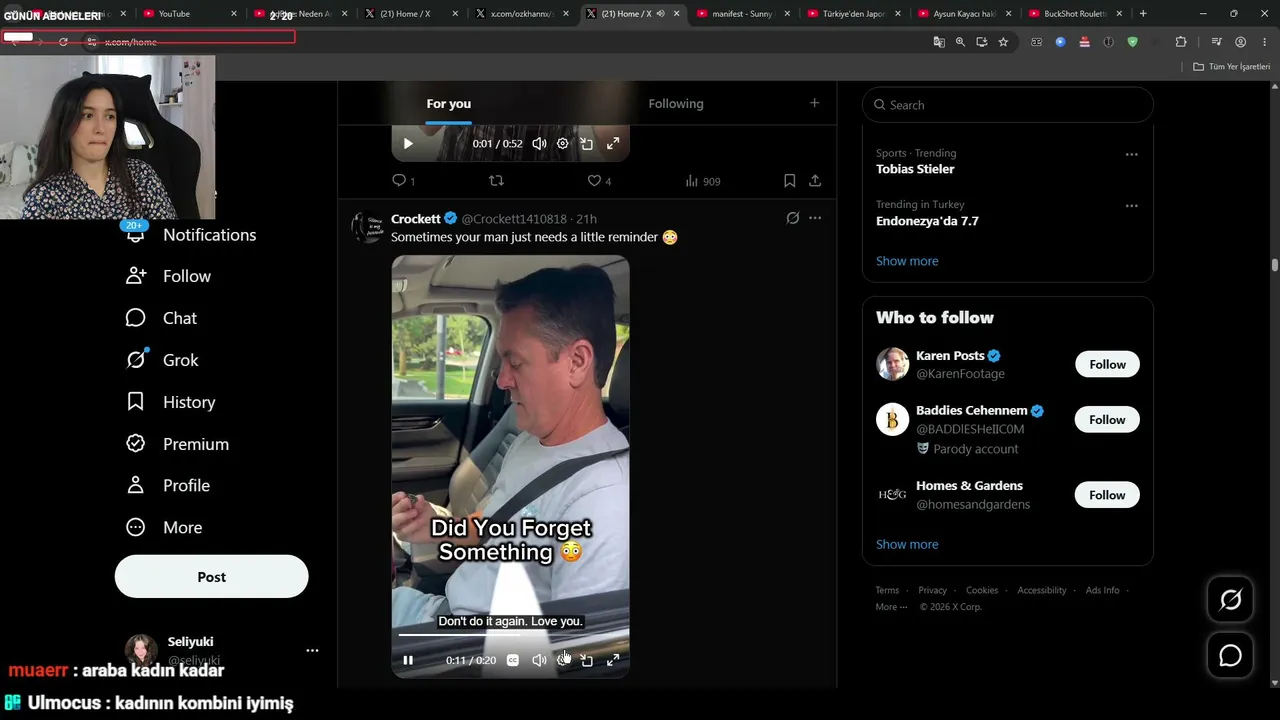Toggle closed captions on Crockett video
This screenshot has width=1280, height=720.
point(513,660)
